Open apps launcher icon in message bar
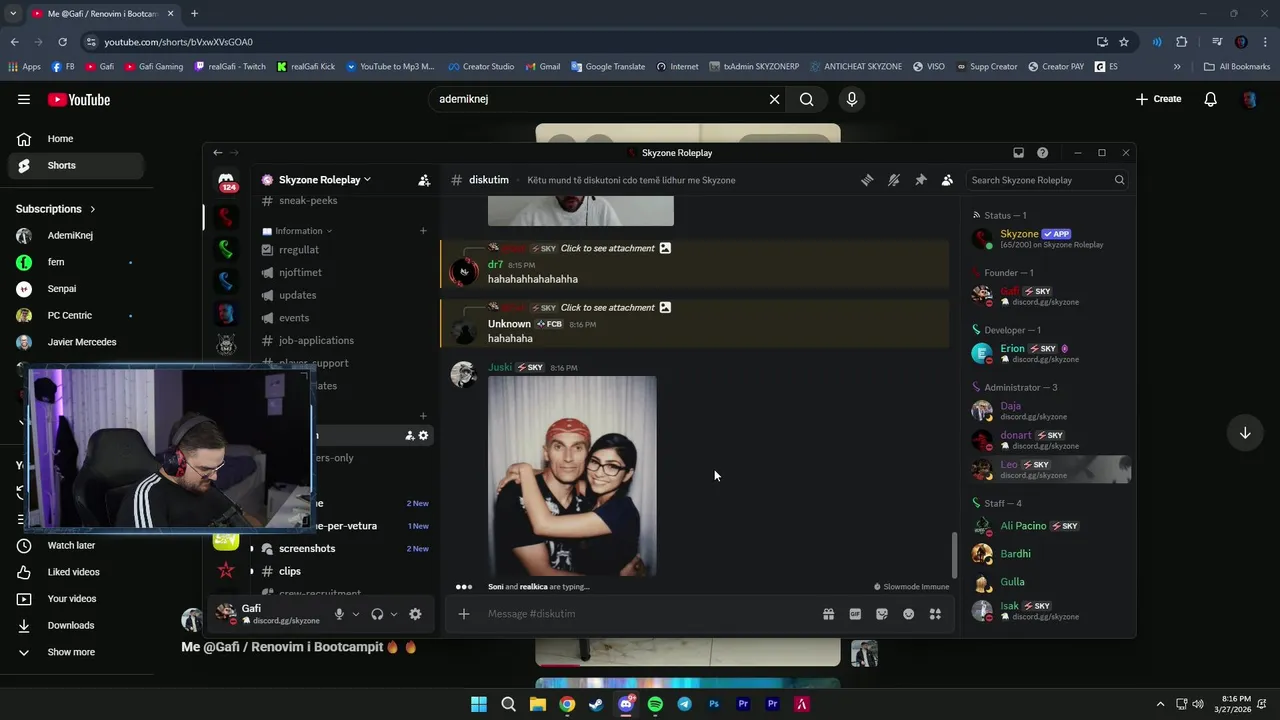 coord(935,614)
